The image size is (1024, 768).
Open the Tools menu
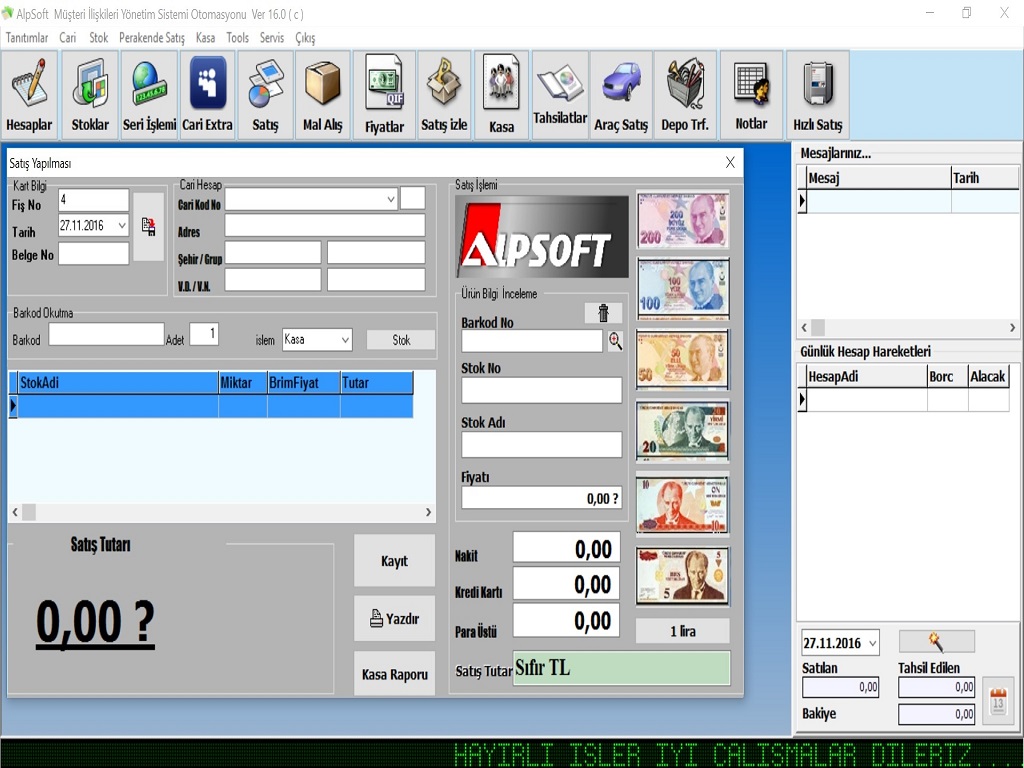238,38
